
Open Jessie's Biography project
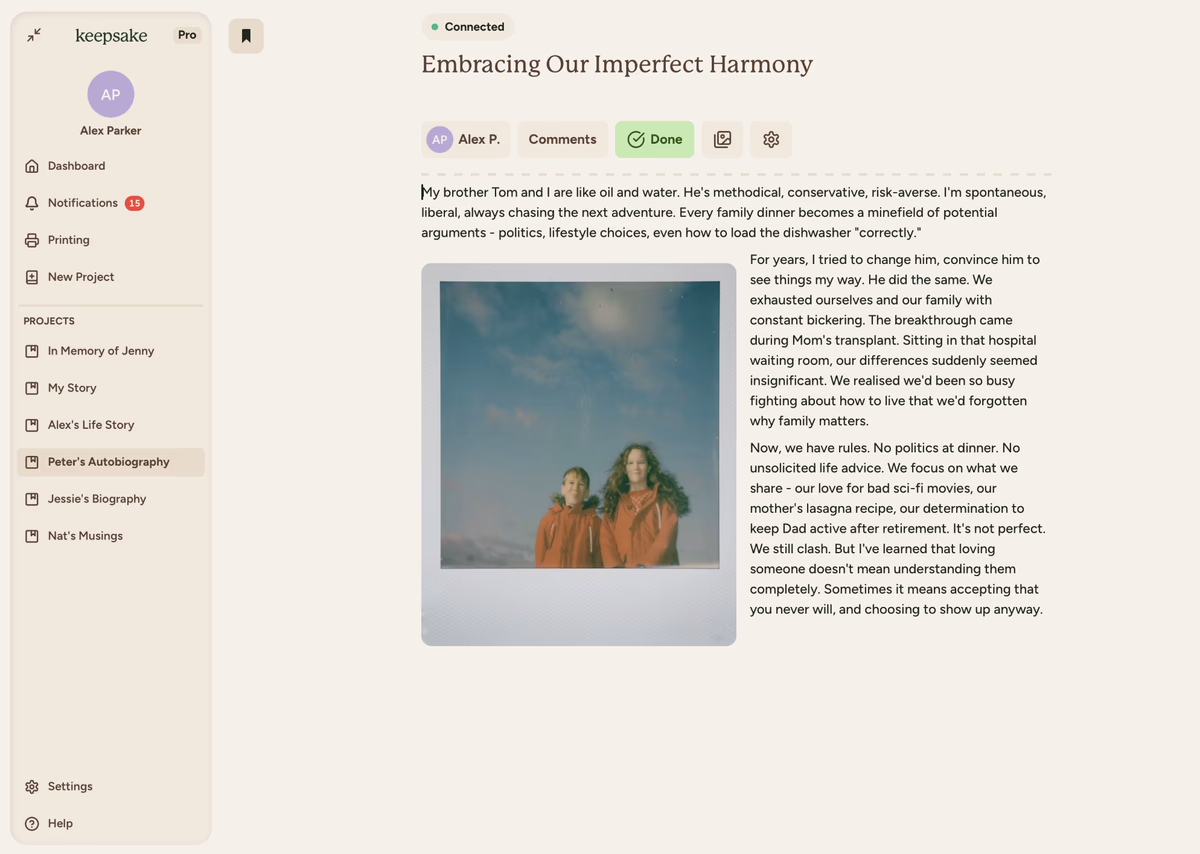(x=96, y=499)
